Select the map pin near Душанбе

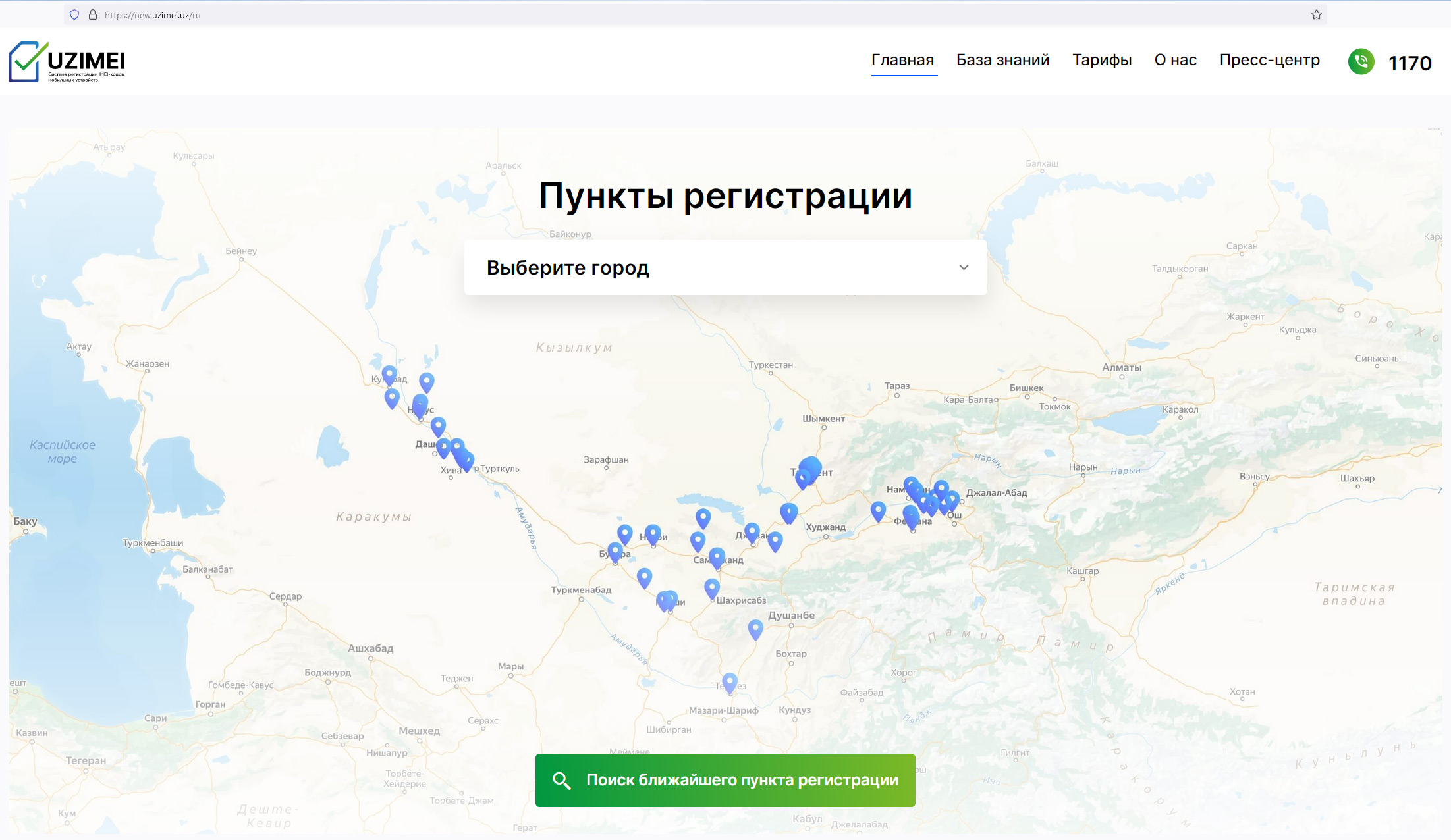coord(755,629)
